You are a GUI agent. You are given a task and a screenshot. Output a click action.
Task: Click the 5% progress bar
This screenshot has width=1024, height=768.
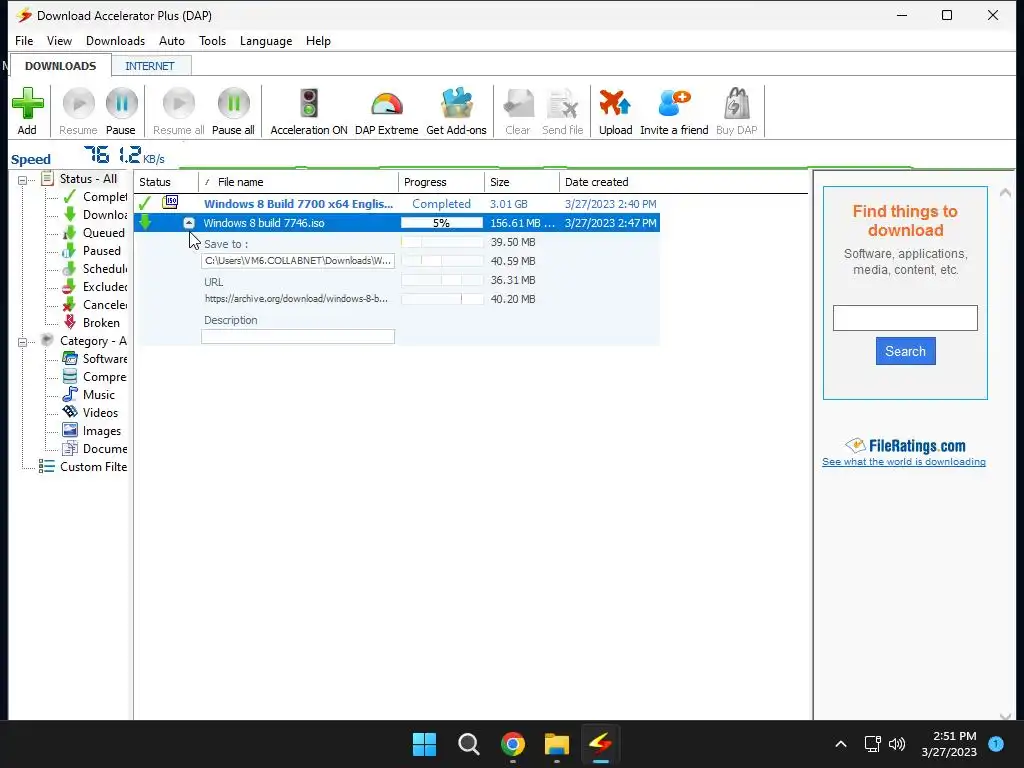pyautogui.click(x=441, y=223)
